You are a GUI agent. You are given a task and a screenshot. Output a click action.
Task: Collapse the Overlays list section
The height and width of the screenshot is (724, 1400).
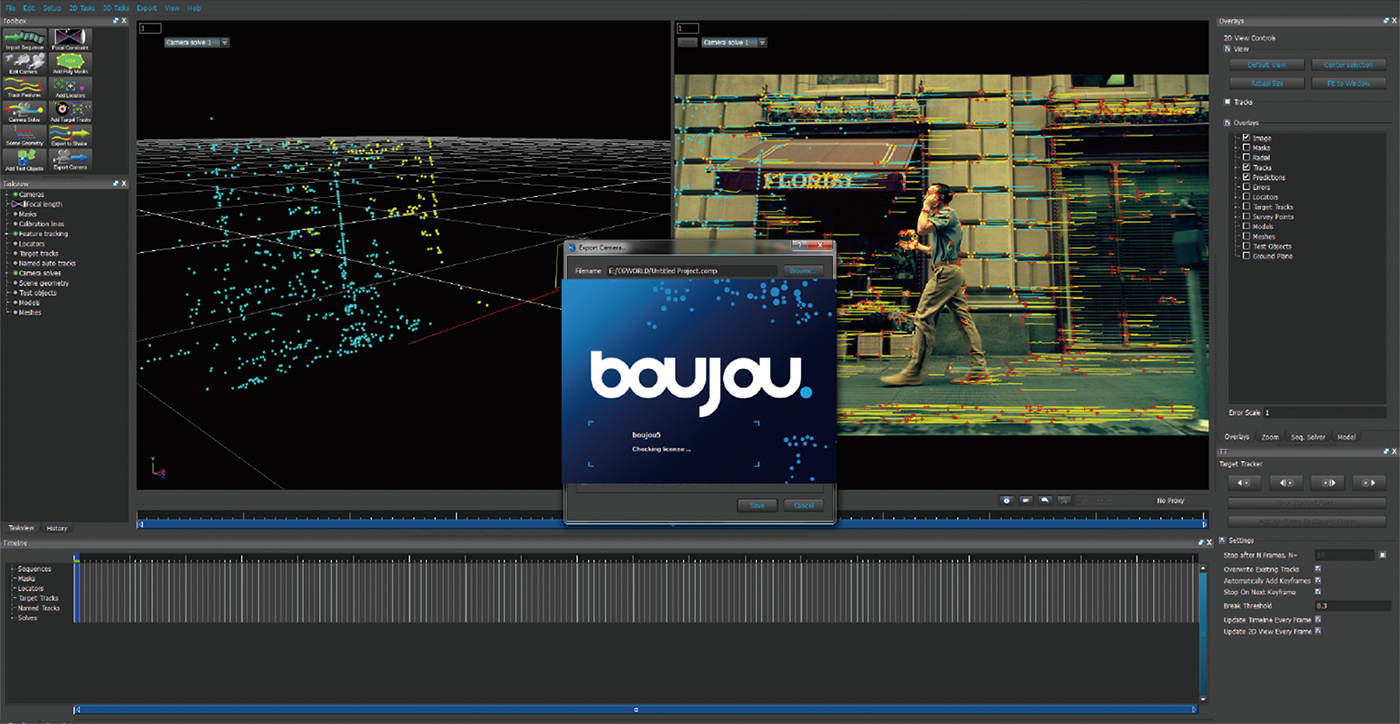click(1228, 123)
